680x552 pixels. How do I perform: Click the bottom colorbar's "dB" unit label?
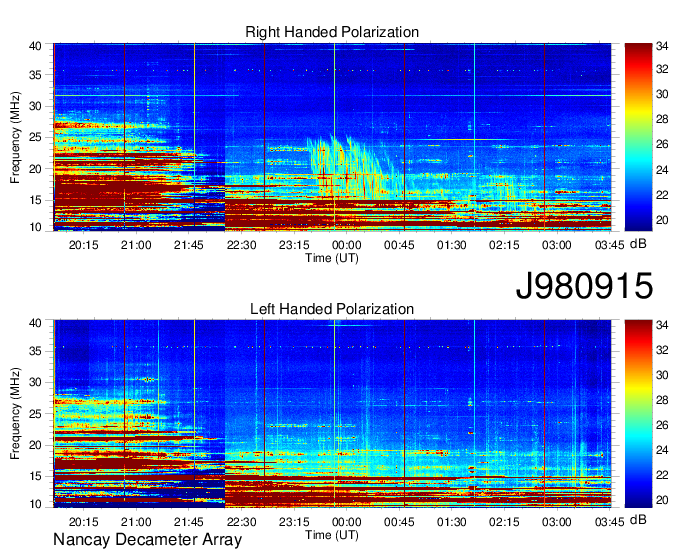[638, 519]
